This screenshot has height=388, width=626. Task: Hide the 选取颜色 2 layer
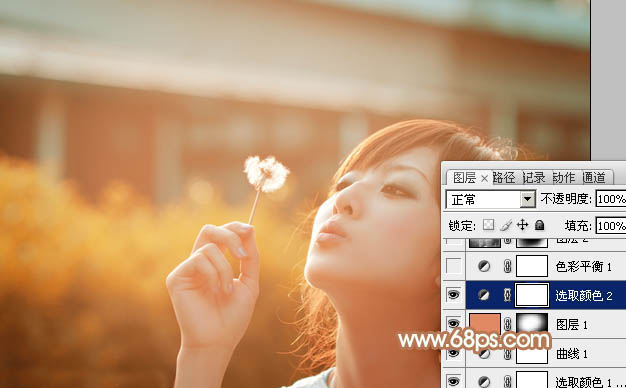(x=453, y=295)
